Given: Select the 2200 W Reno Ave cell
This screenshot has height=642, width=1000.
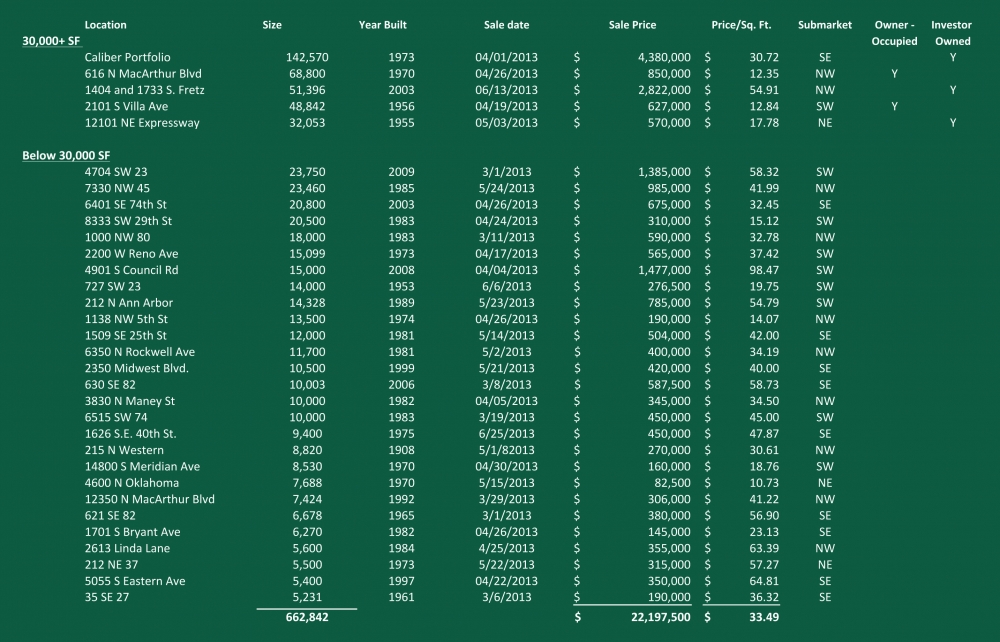Looking at the screenshot, I should (x=131, y=254).
